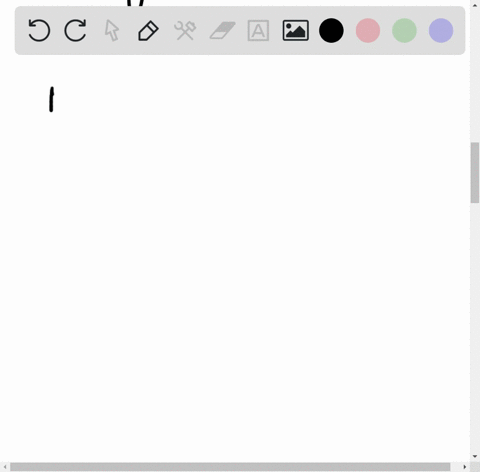Click the vertical scrollbar track below the thumb
Screen dimensions: 480x472
click(475, 327)
